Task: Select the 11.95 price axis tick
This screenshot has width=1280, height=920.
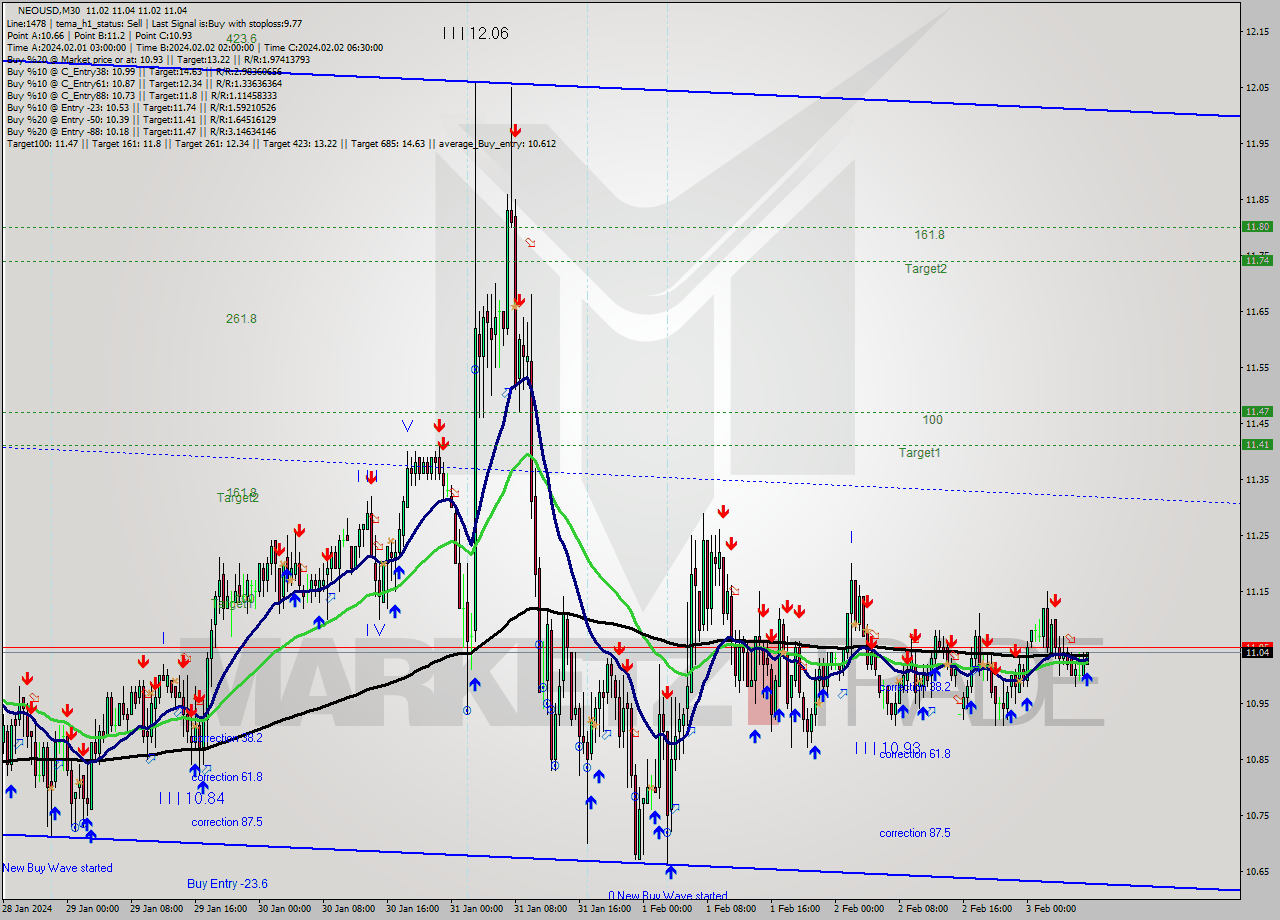Action: 1257,144
